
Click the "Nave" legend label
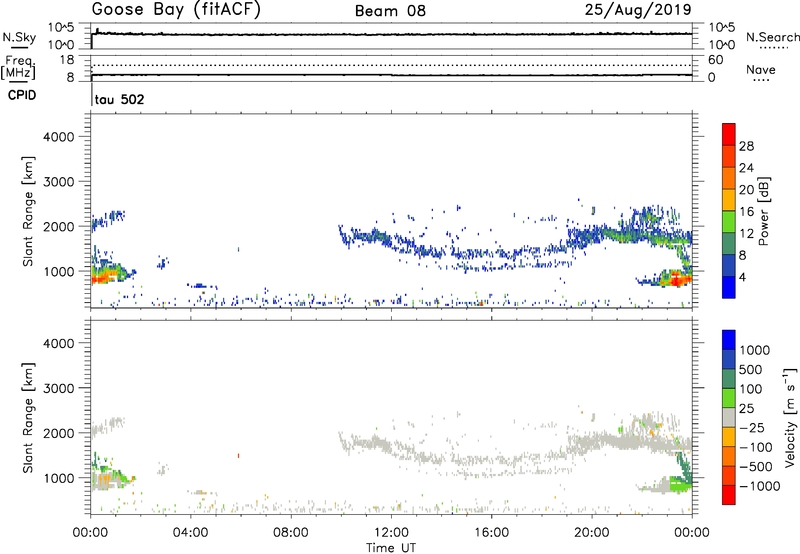[761, 70]
